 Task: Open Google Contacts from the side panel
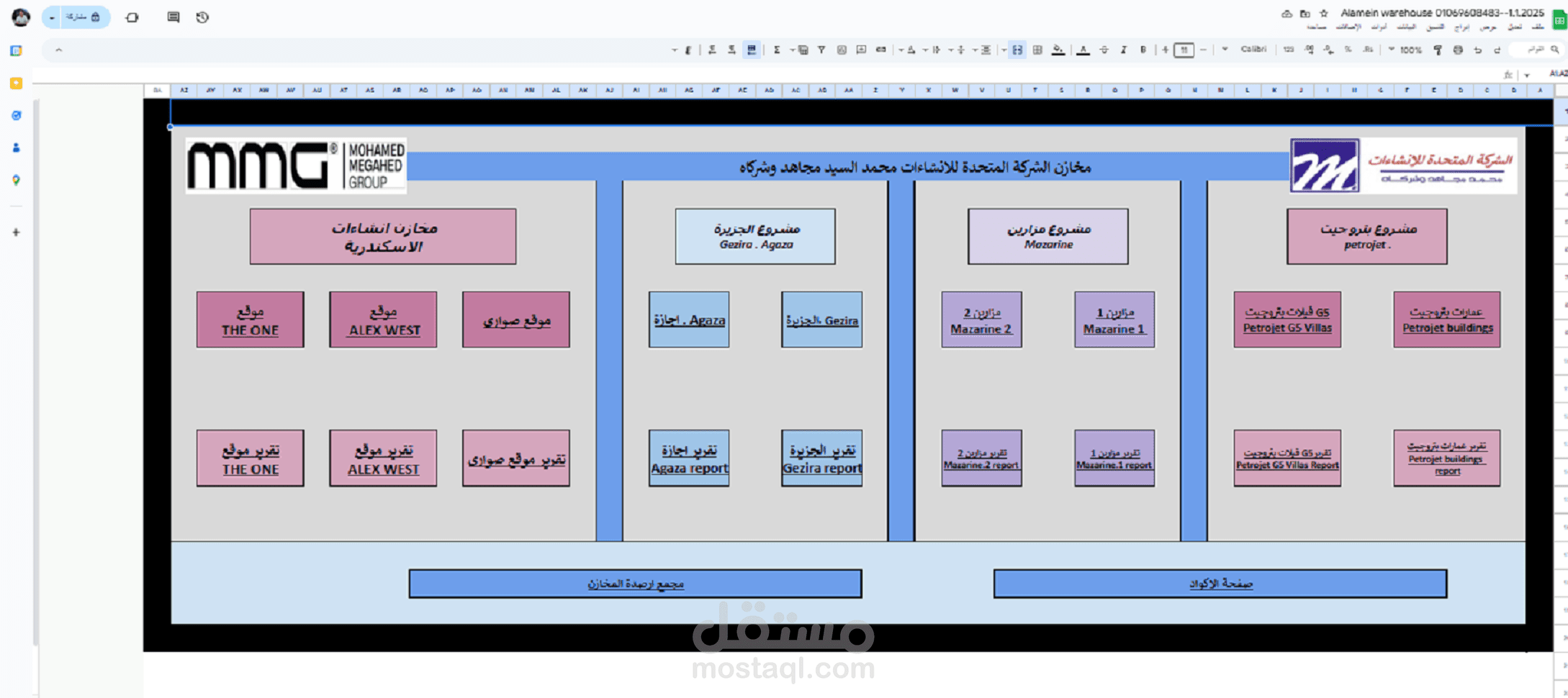[x=16, y=148]
